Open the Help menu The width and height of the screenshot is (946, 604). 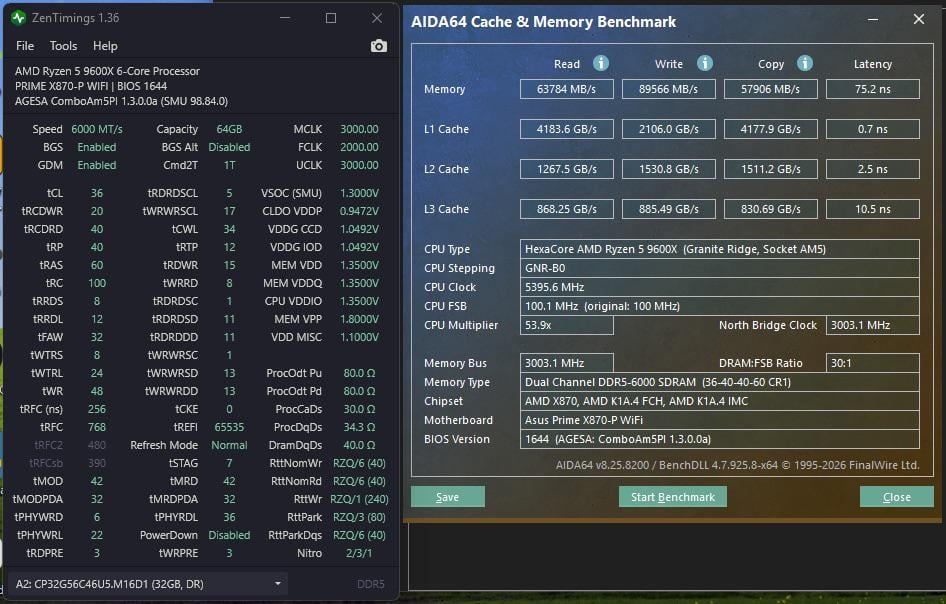tap(105, 46)
